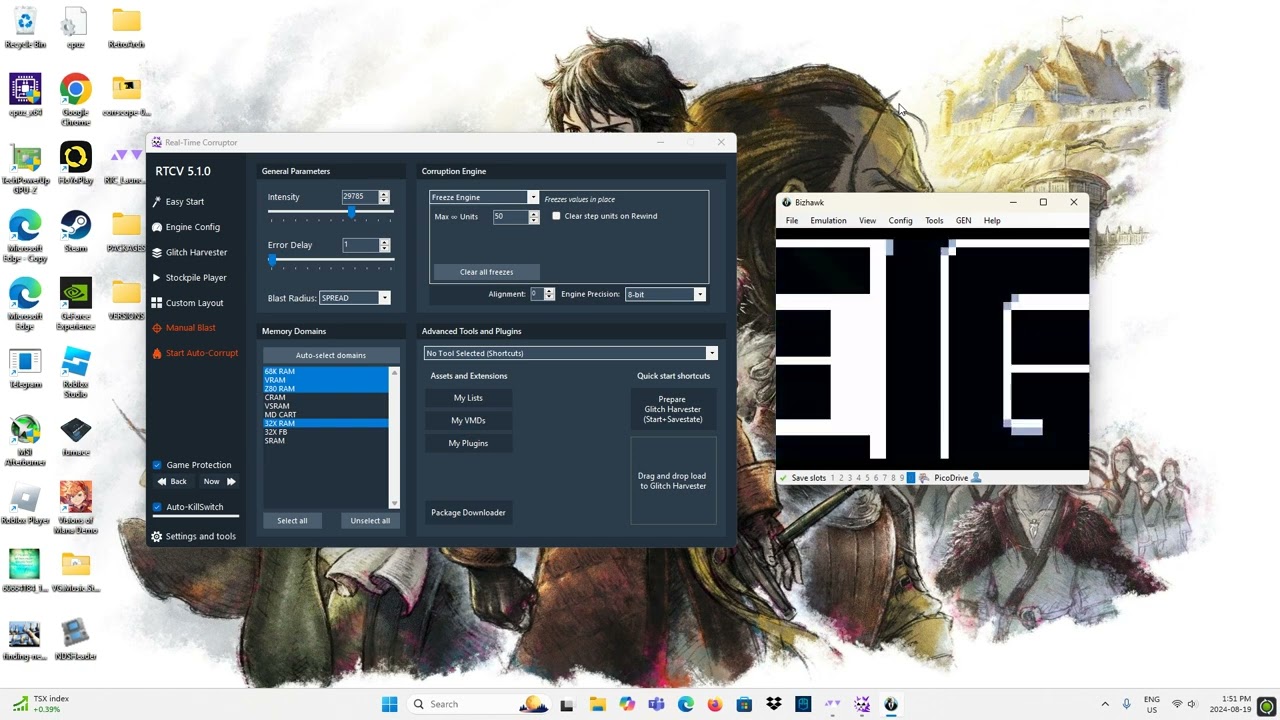
Task: Click the Intensity value input field
Action: click(x=359, y=197)
